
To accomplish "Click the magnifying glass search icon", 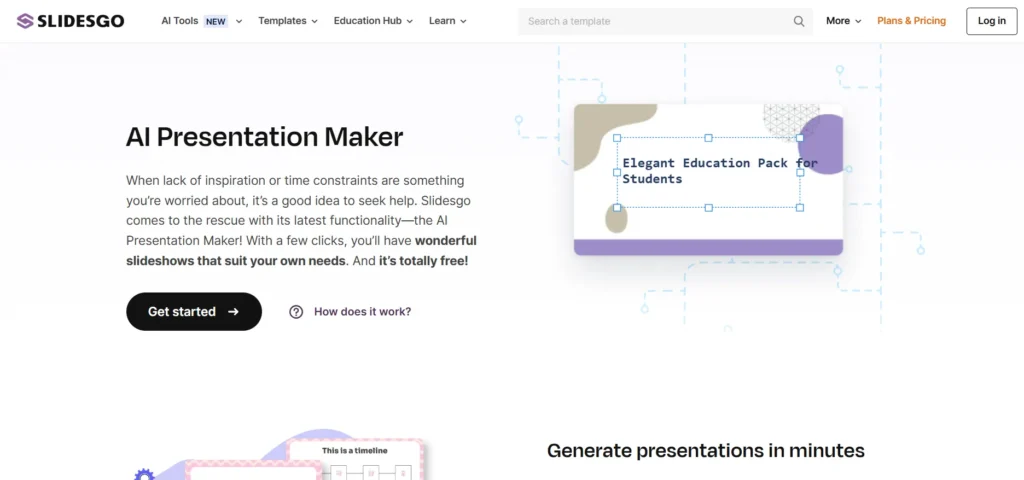I will pos(799,21).
